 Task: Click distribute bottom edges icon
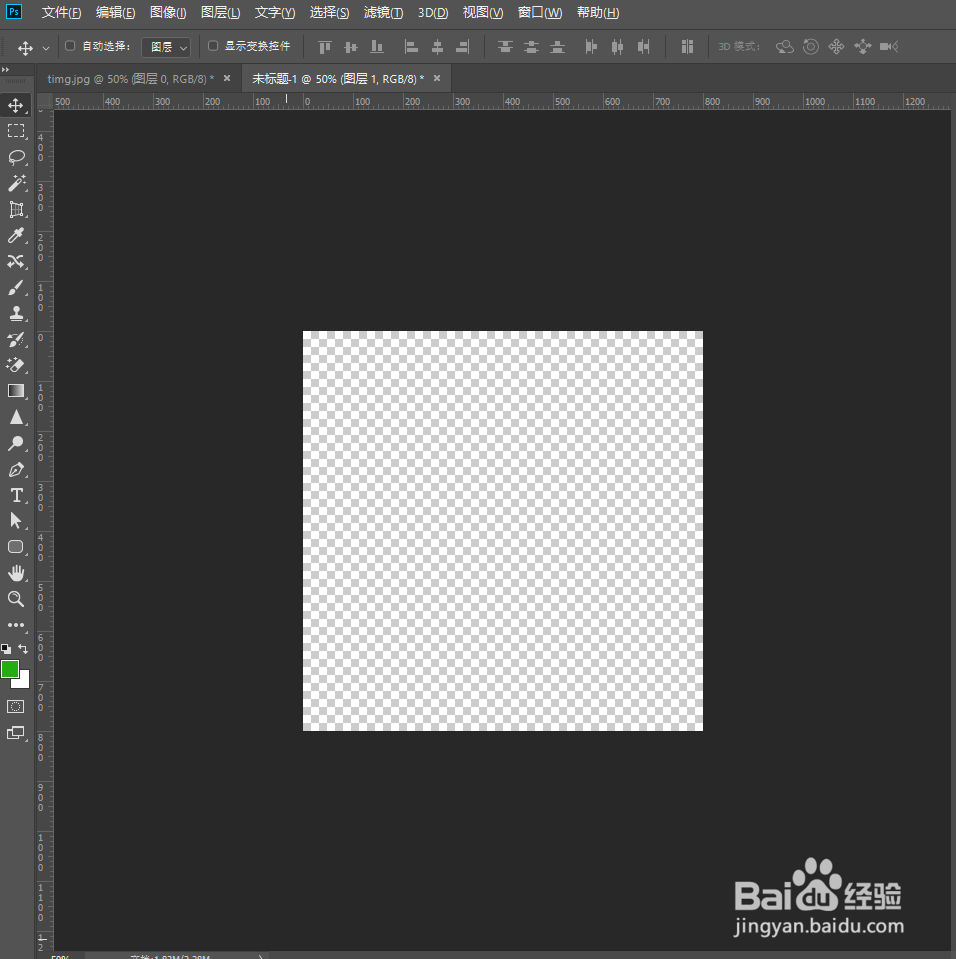click(x=557, y=46)
